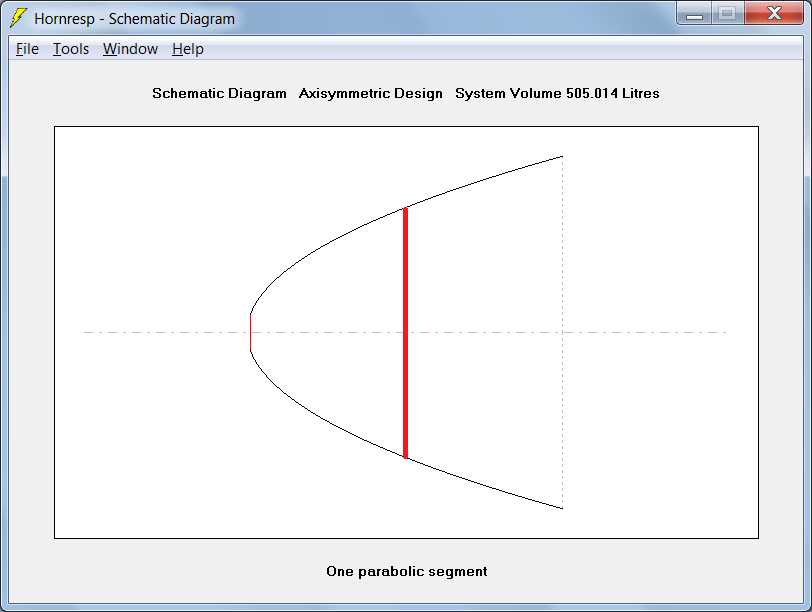The image size is (812, 612).
Task: Minimize the Schematic Diagram window
Action: (694, 13)
